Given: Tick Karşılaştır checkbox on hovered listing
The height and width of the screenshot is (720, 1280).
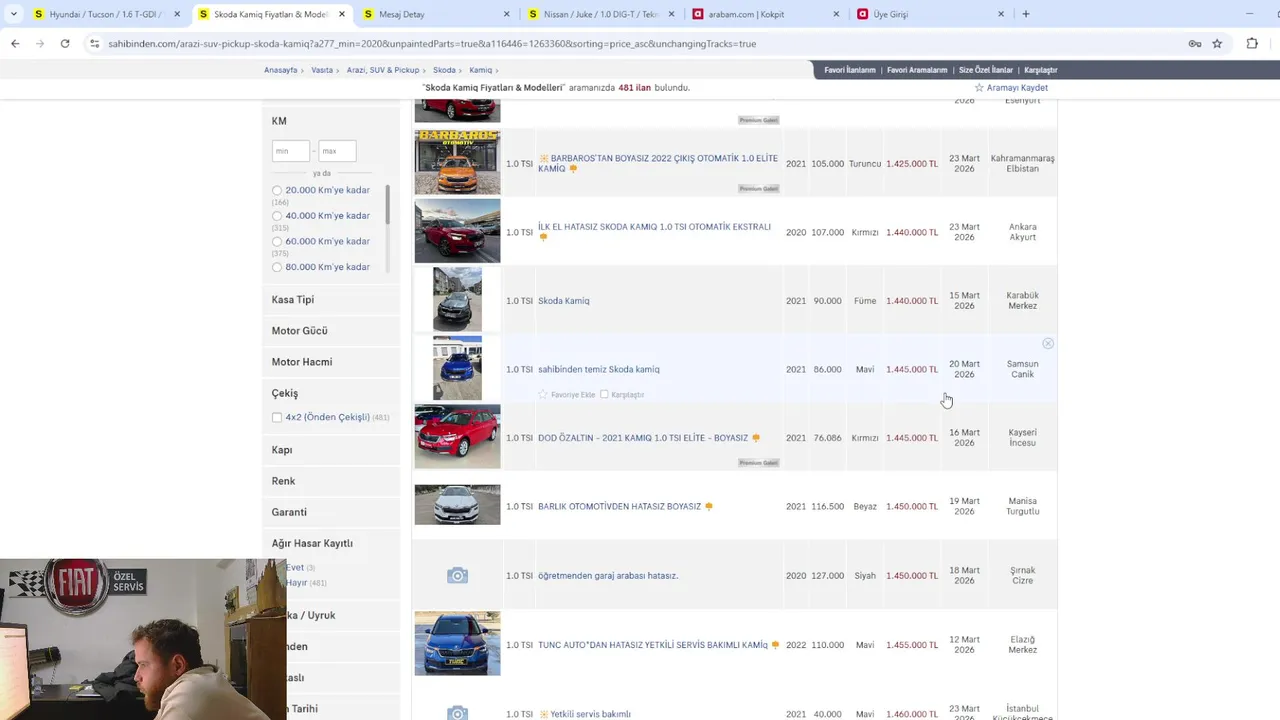Looking at the screenshot, I should [604, 395].
